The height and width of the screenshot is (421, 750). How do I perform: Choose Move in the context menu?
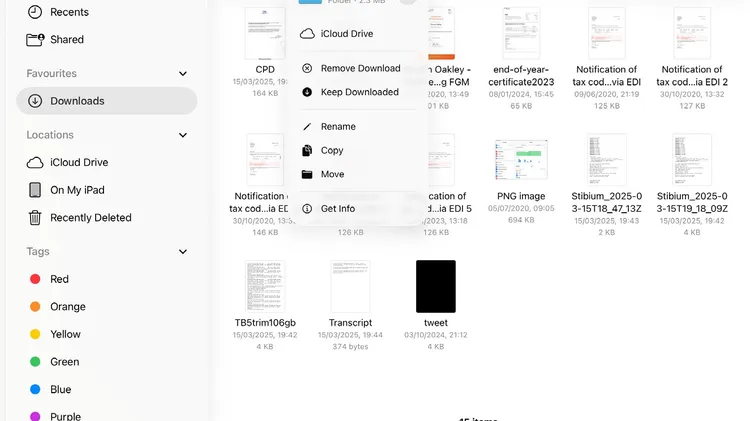coord(332,175)
